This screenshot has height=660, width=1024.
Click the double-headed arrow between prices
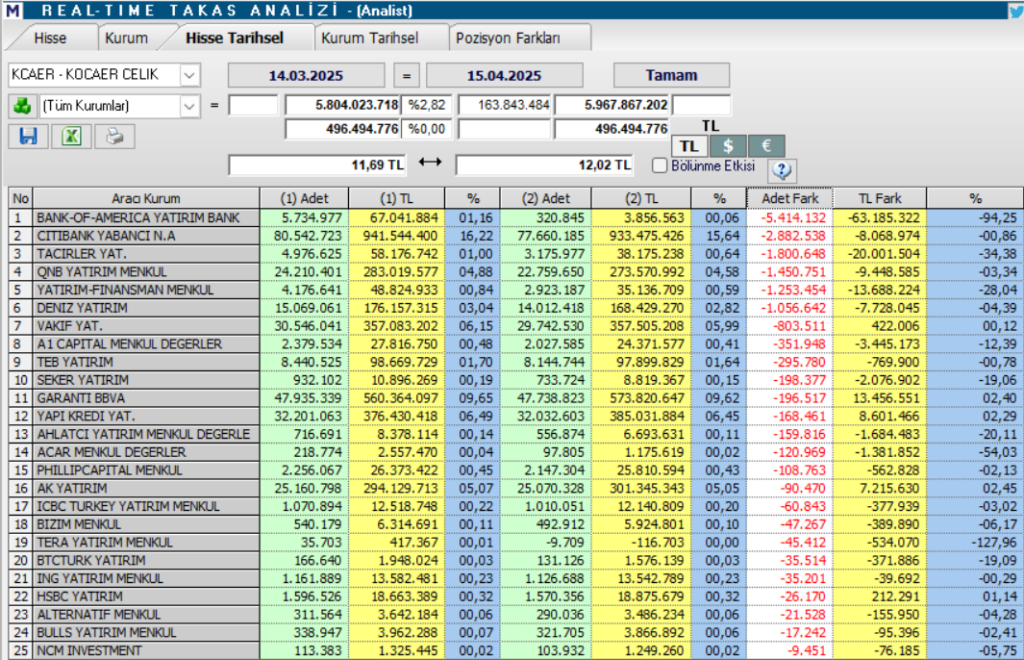click(430, 161)
